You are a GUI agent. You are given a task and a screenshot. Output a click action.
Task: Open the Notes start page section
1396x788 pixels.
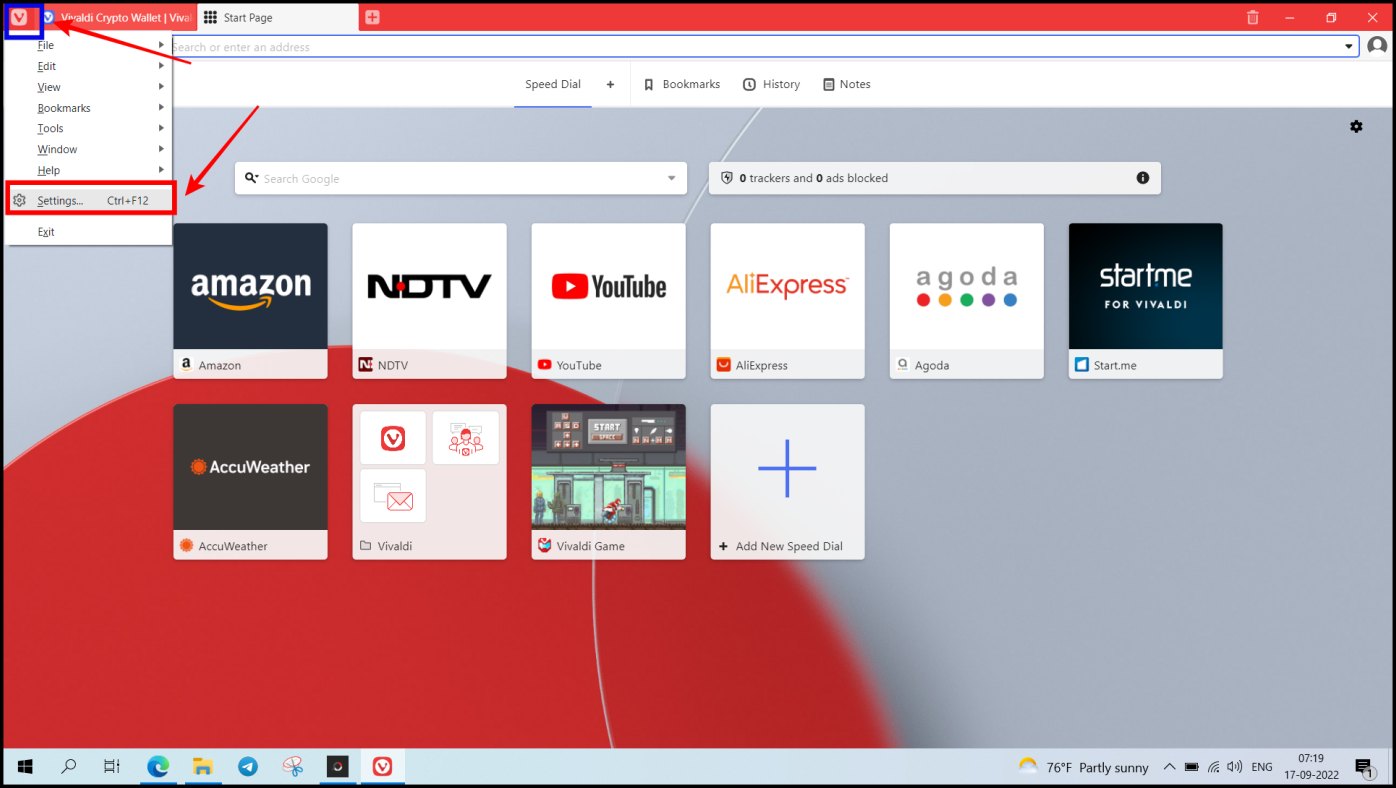(x=846, y=84)
